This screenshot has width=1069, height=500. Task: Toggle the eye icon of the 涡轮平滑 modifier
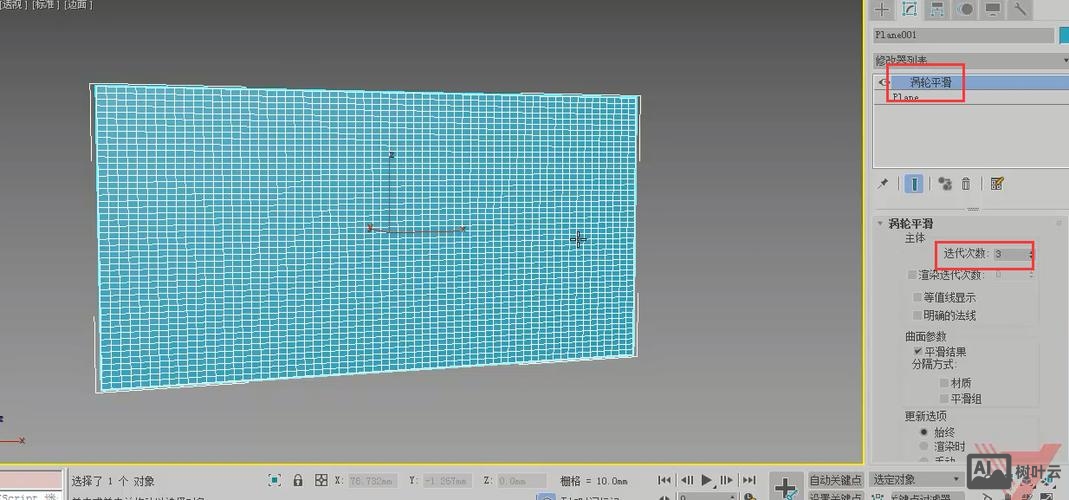click(884, 83)
